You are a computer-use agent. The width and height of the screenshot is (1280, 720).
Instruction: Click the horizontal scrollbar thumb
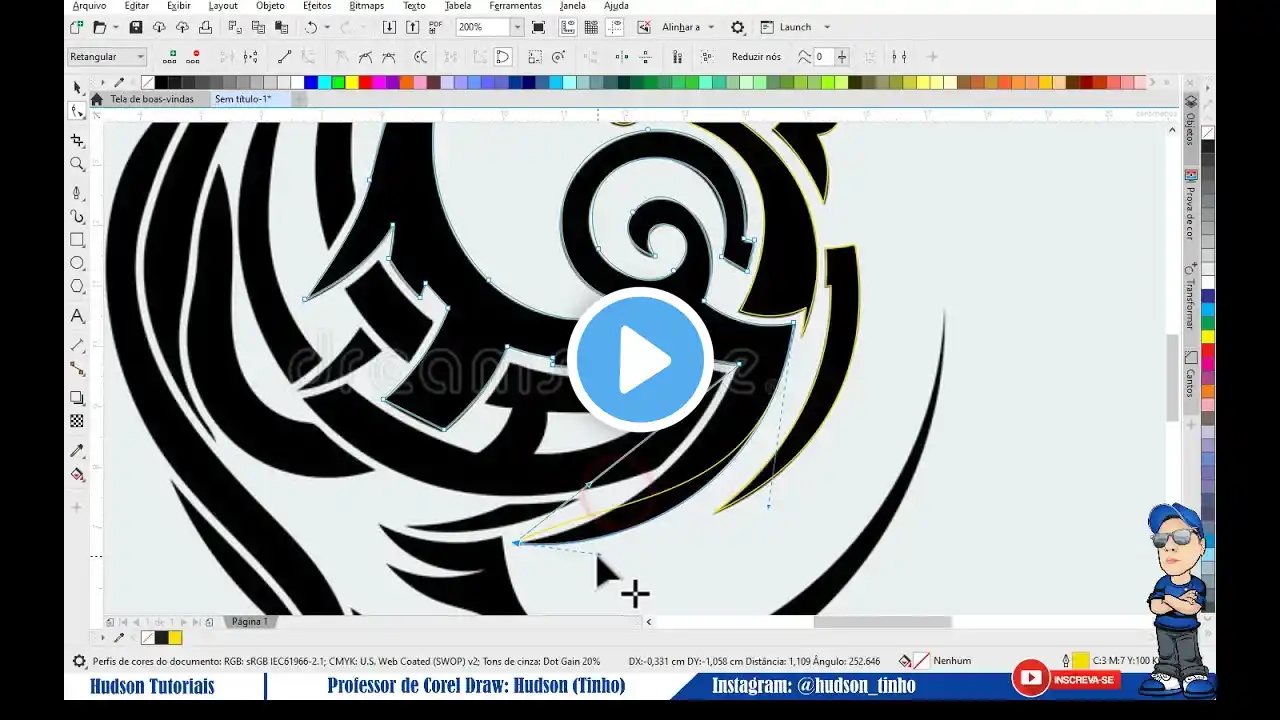pyautogui.click(x=882, y=622)
